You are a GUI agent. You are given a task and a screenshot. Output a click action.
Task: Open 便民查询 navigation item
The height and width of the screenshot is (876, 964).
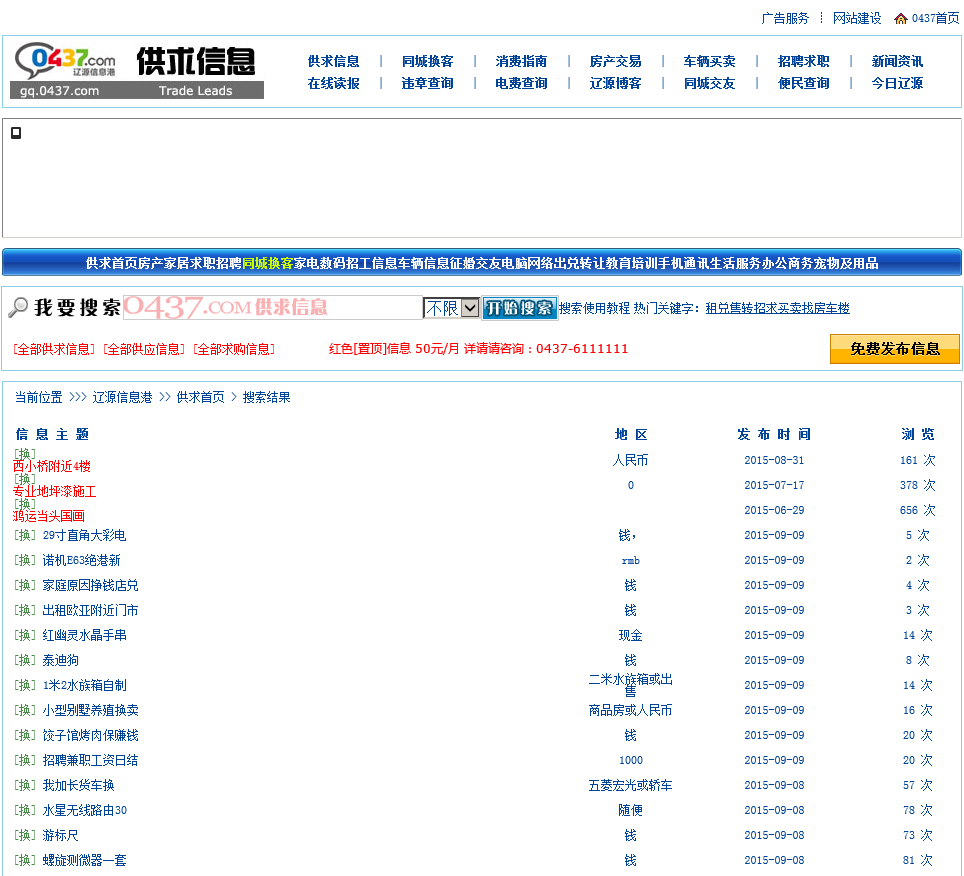click(x=804, y=83)
